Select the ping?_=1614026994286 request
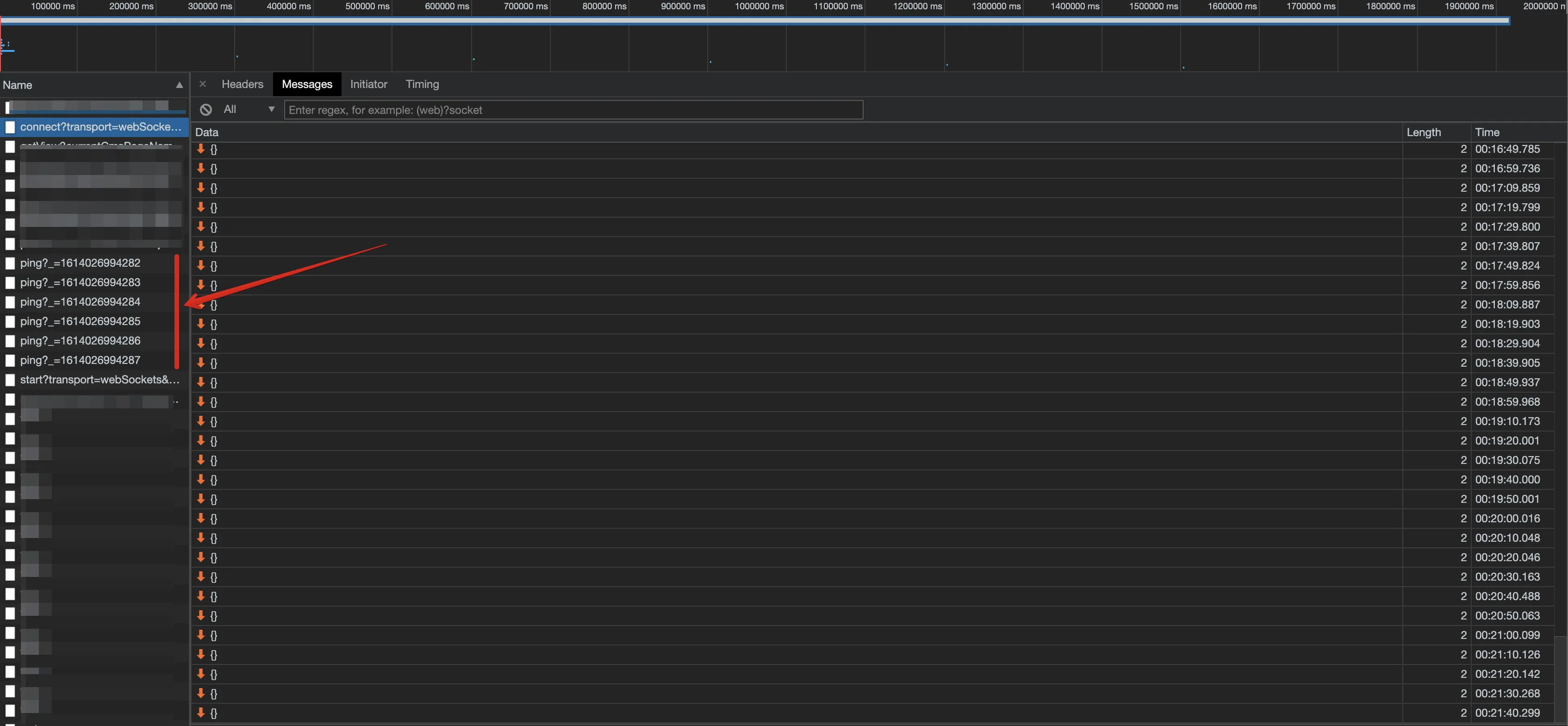Viewport: 1568px width, 726px height. pos(81,341)
